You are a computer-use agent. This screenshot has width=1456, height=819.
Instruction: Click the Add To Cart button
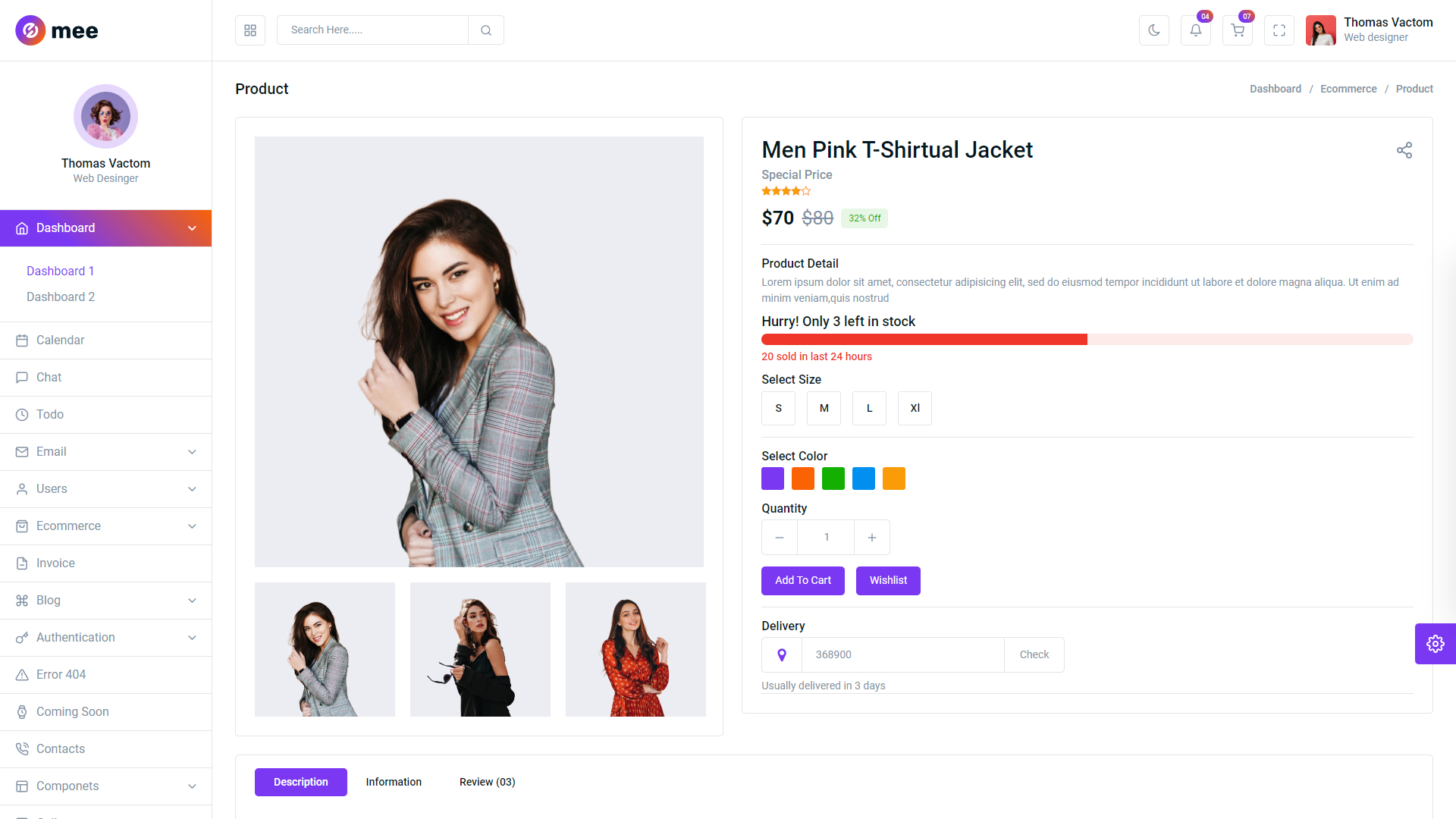pyautogui.click(x=802, y=581)
